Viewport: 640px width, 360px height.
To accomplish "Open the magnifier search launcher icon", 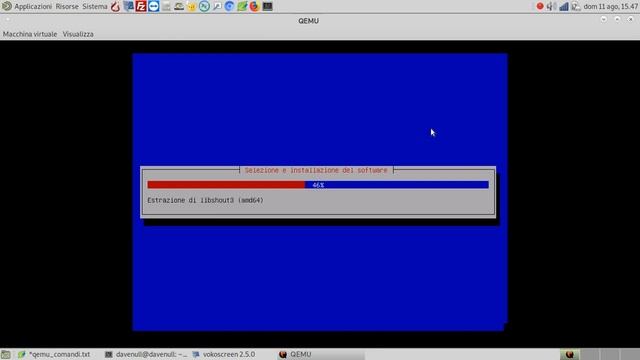I will pyautogui.click(x=217, y=6).
